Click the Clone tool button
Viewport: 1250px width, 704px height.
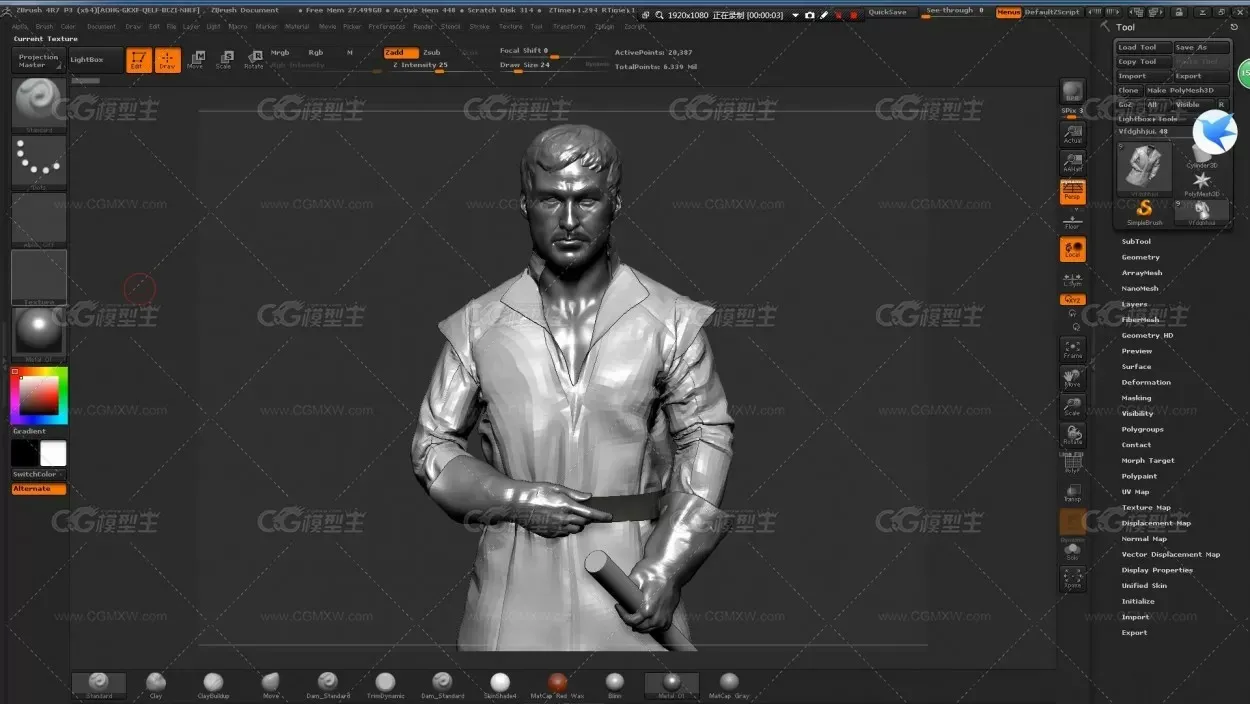[x=1129, y=90]
